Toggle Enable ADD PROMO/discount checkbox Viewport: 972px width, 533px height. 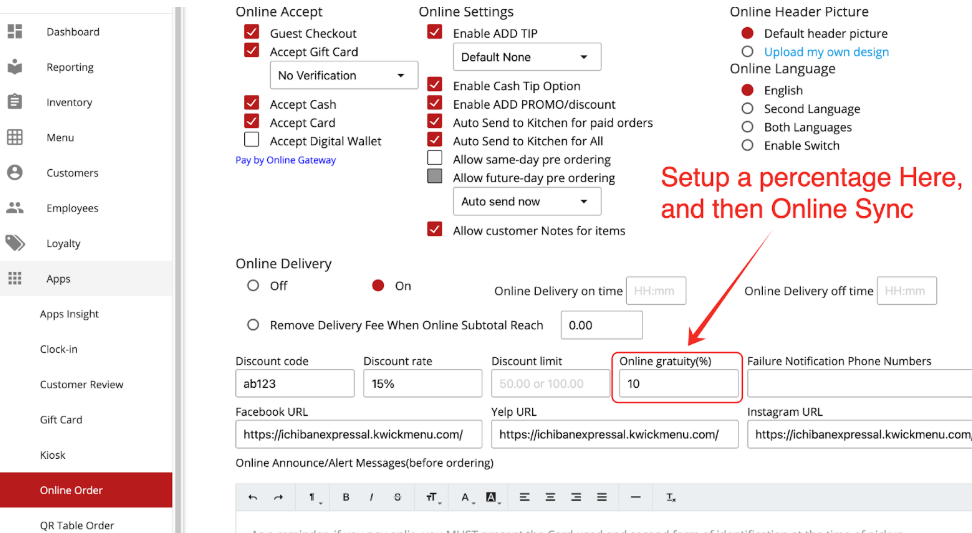coord(435,103)
